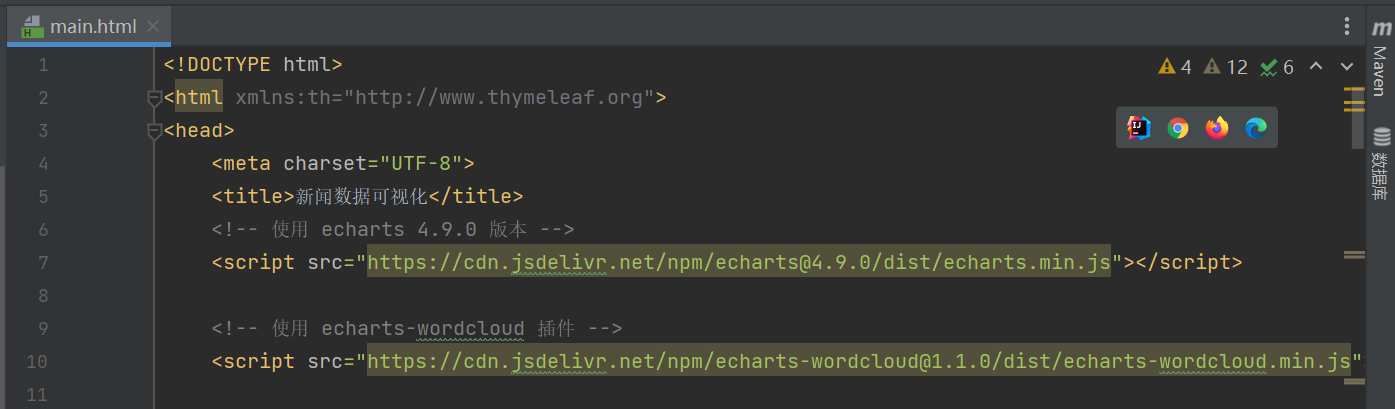This screenshot has height=409, width=1395.
Task: Open the 数据库 database tool window
Action: (x=1381, y=164)
